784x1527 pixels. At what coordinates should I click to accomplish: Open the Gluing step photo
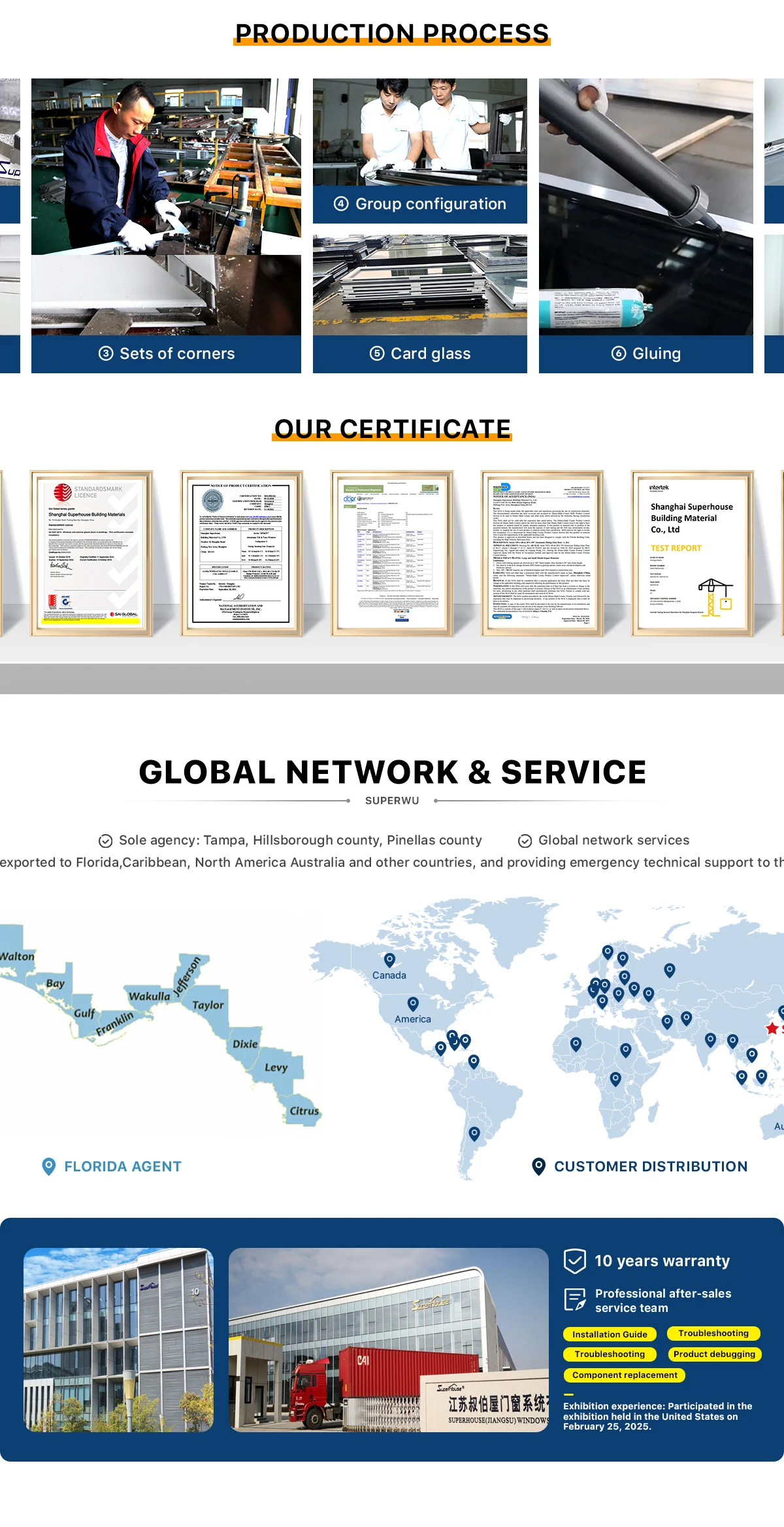pos(645,208)
